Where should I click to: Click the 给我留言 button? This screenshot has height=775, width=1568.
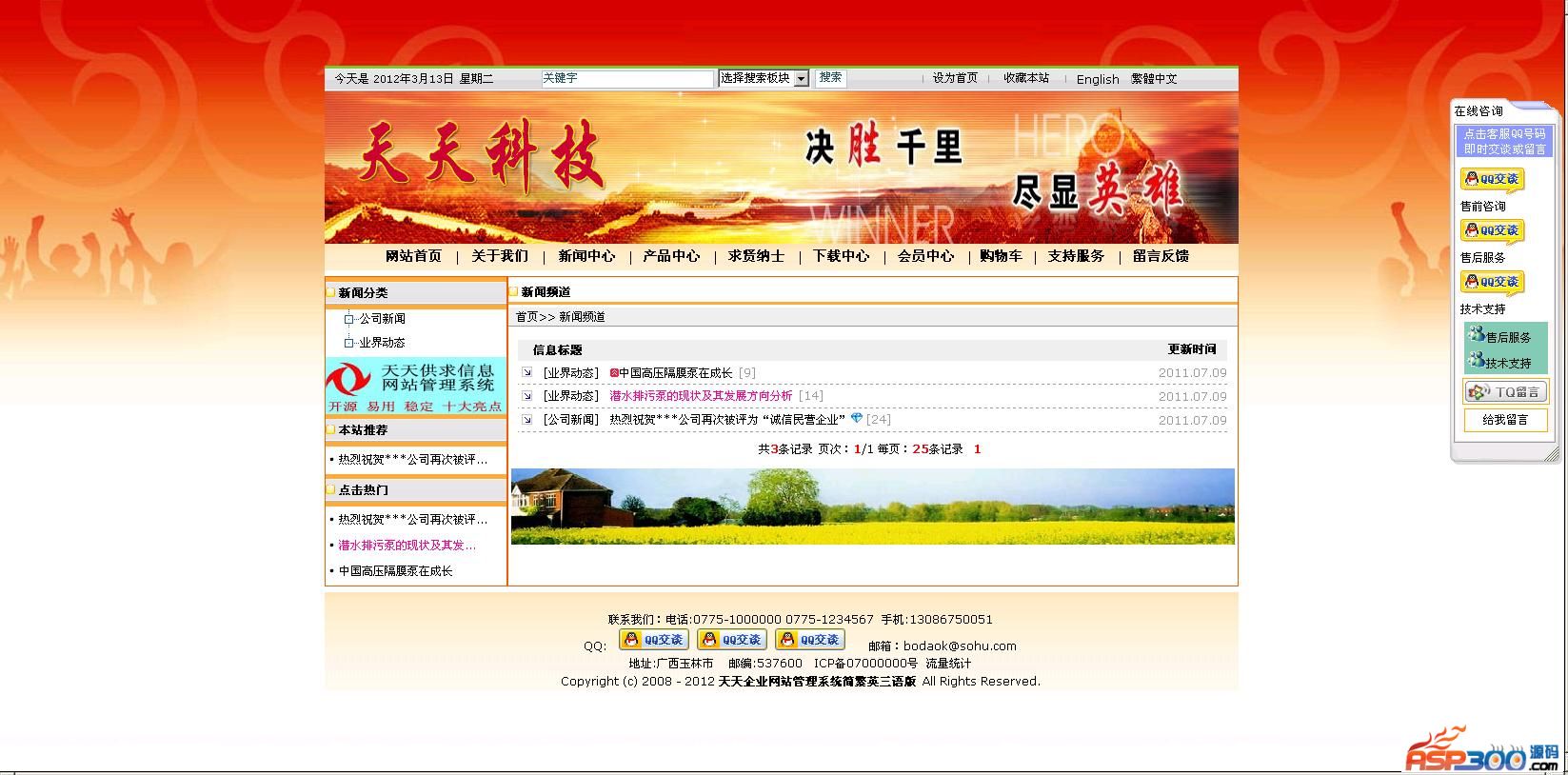click(1505, 420)
